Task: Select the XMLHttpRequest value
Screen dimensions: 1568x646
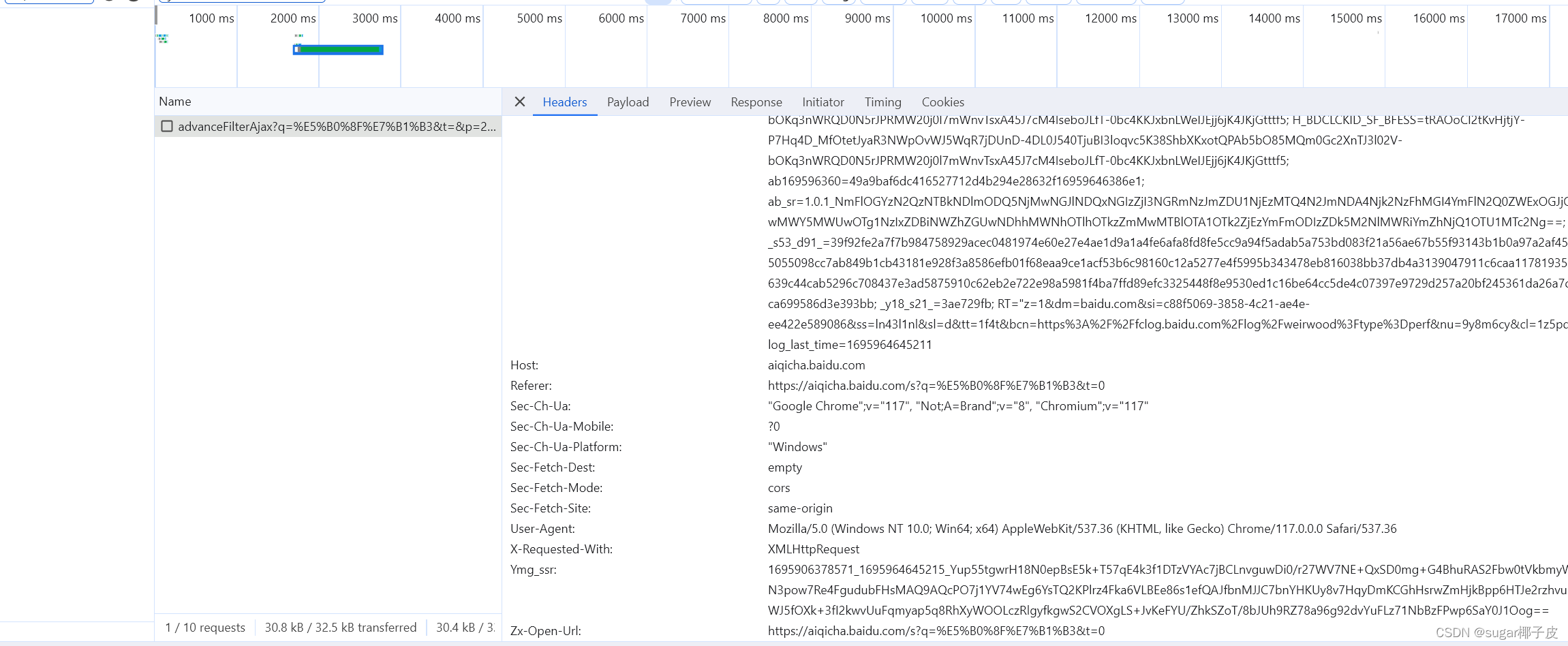Action: (x=814, y=549)
